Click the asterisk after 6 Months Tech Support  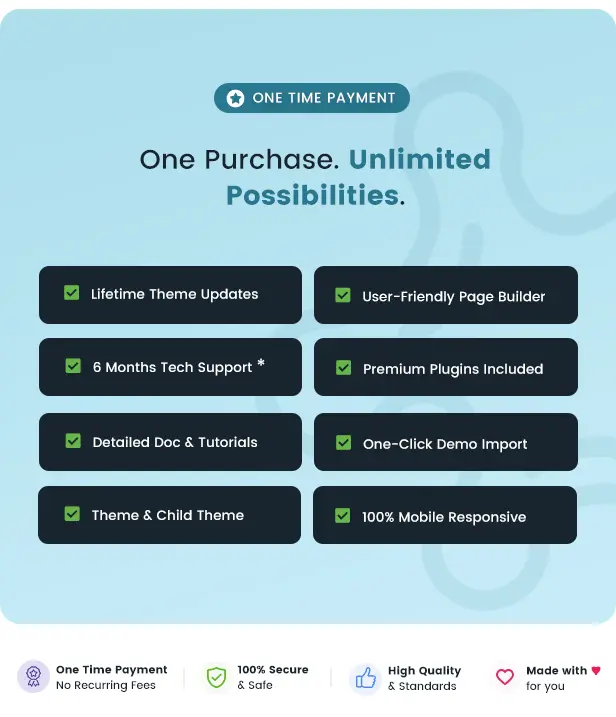pyautogui.click(x=261, y=363)
